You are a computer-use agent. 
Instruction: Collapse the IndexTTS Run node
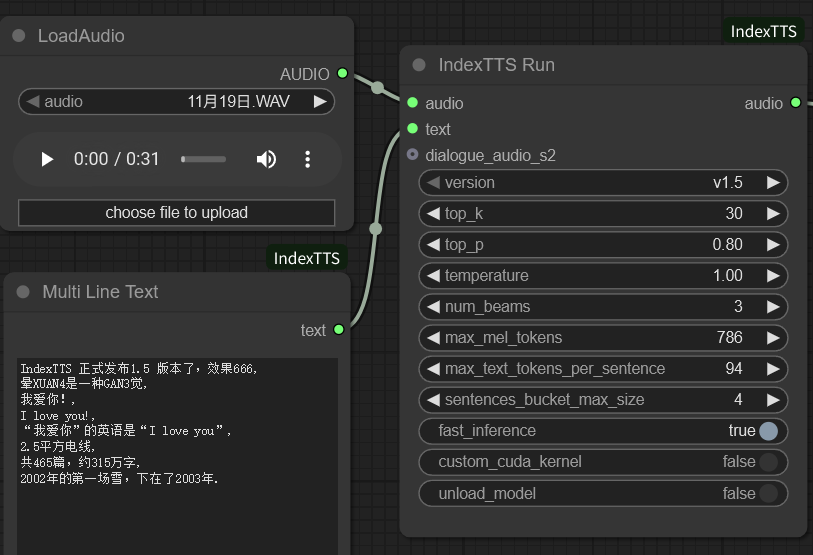tap(419, 65)
